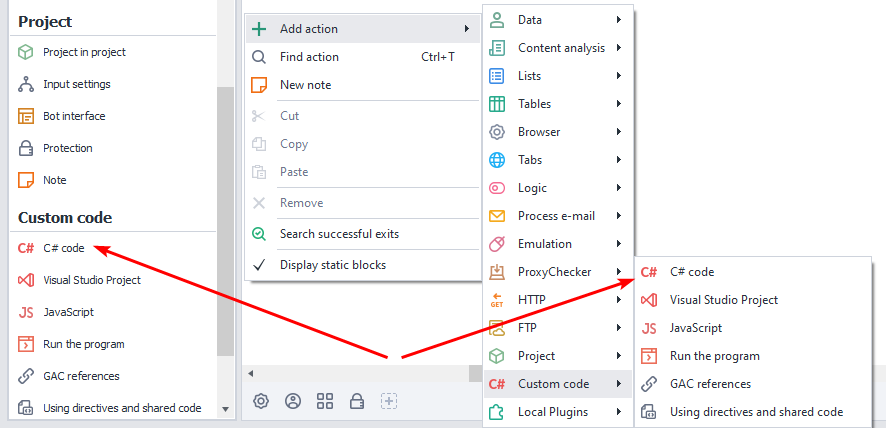Open Visual Studio Project from left sidebar
The height and width of the screenshot is (428, 886).
point(91,280)
